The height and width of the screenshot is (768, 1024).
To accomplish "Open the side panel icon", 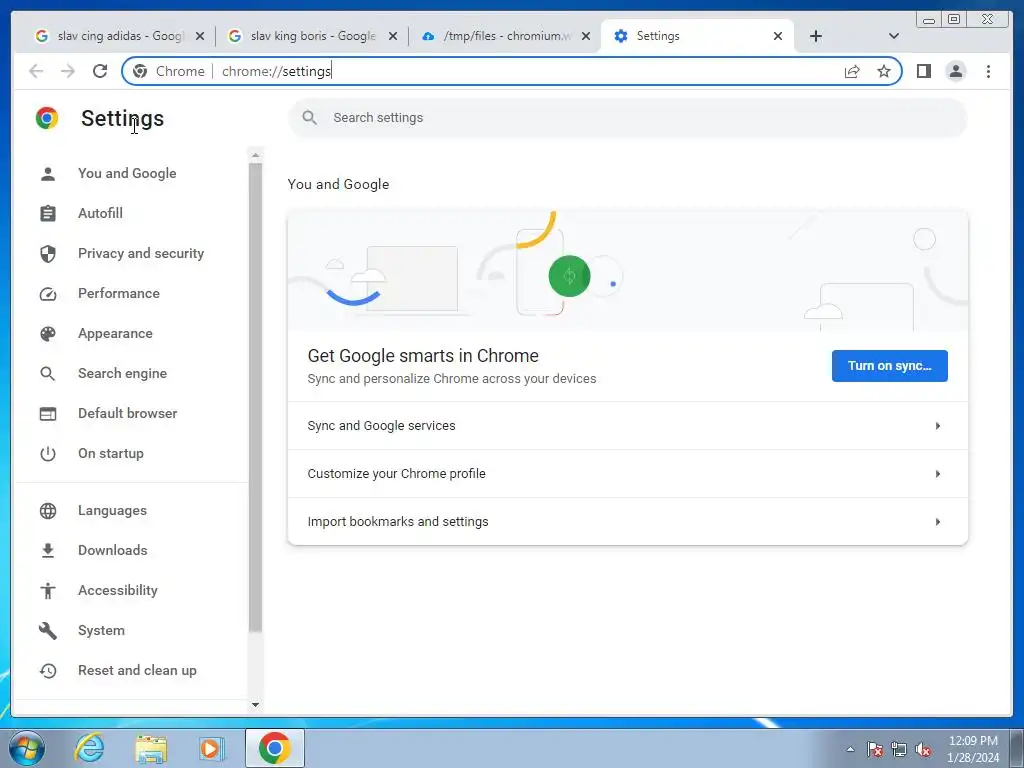I will [x=923, y=71].
